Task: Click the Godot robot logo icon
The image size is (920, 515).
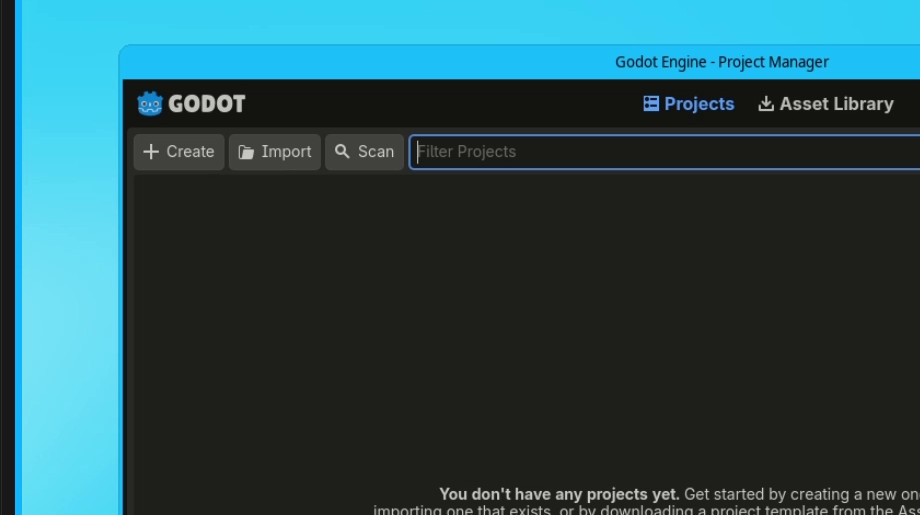Action: click(150, 104)
